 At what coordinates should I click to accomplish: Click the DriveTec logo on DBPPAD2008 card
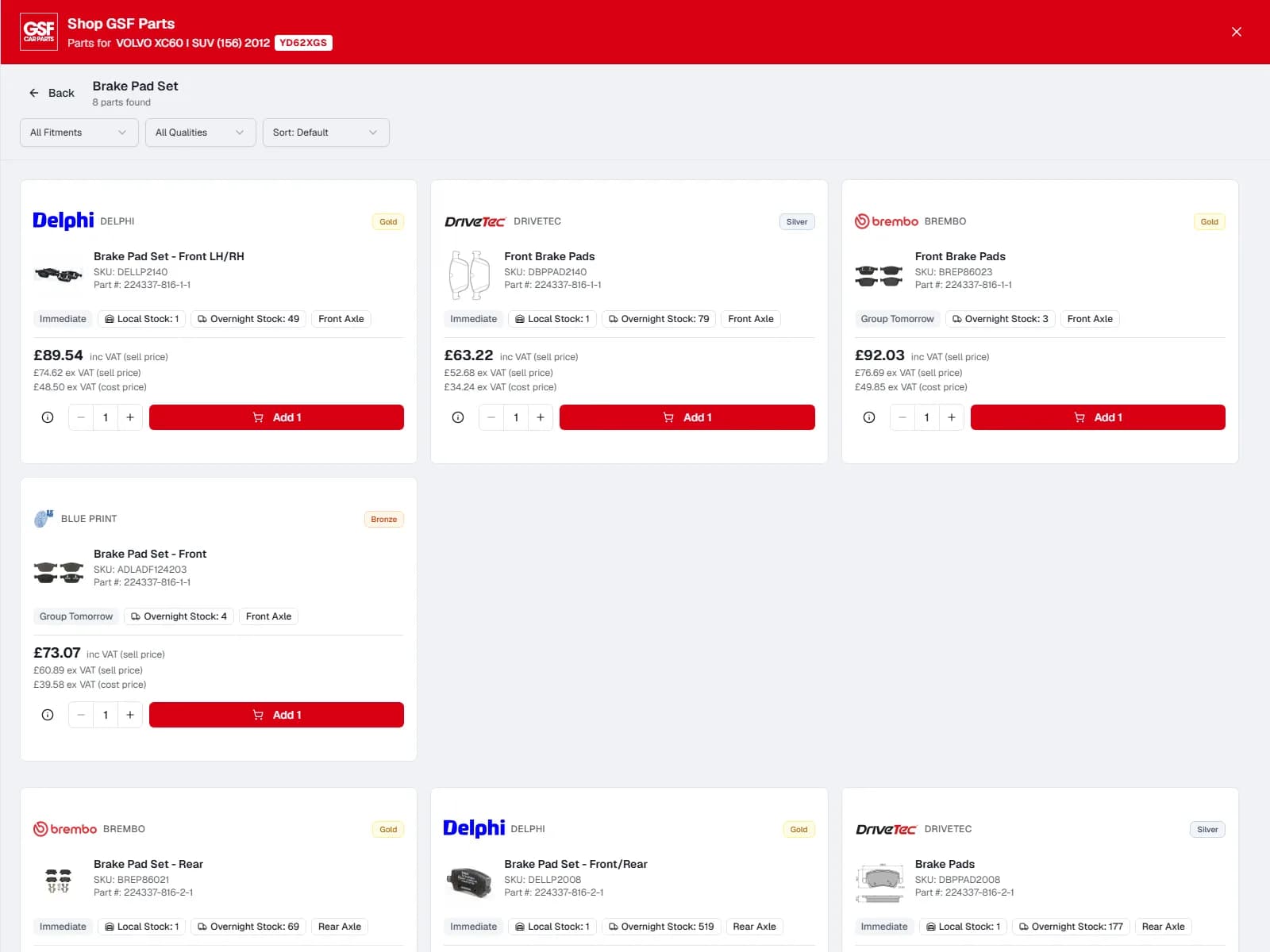[886, 829]
